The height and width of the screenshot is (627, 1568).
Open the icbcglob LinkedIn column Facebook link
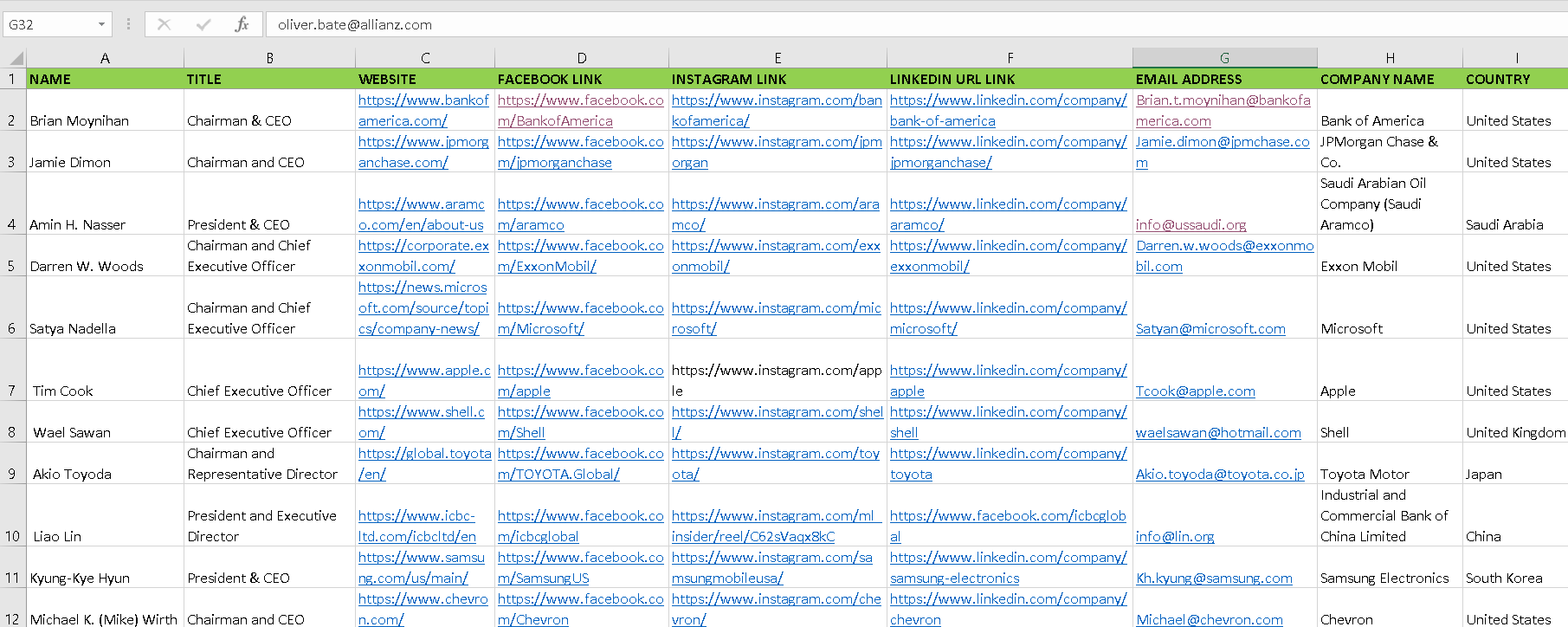click(1008, 526)
